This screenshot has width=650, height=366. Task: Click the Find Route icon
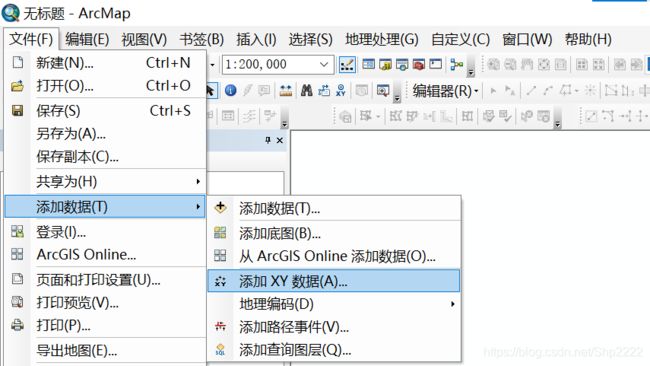(324, 90)
